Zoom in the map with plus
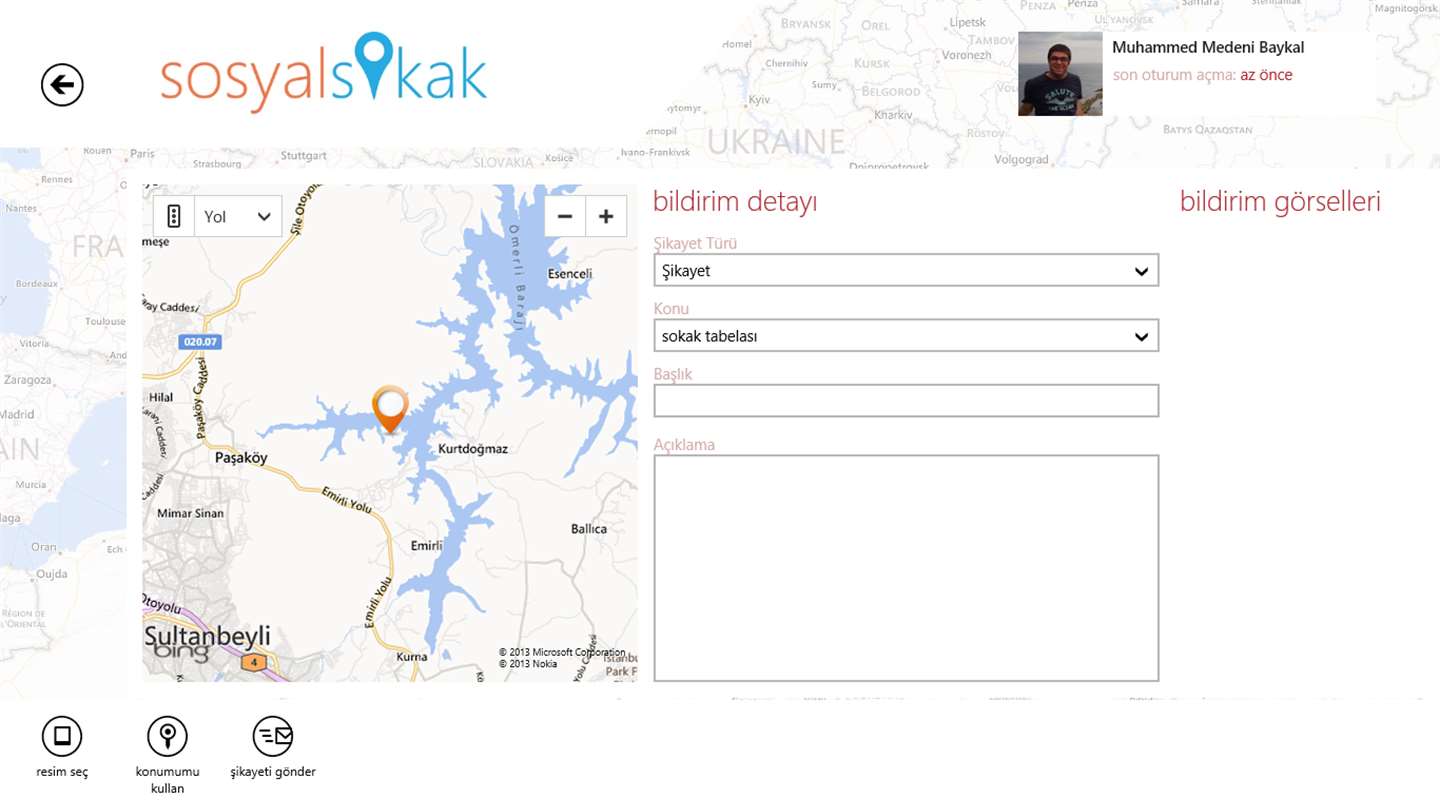This screenshot has height=810, width=1440. coord(606,216)
